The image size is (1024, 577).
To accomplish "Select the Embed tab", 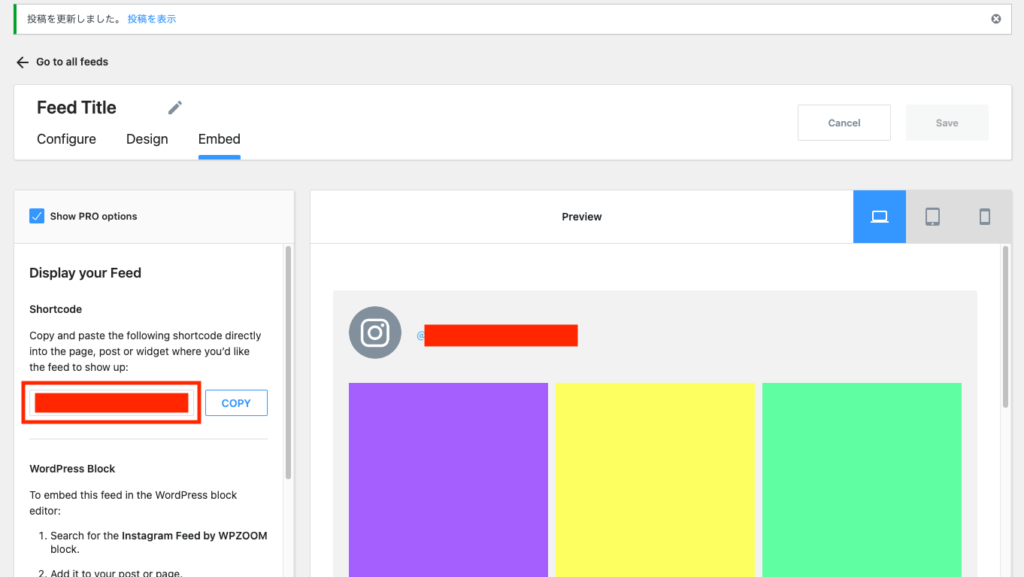I will pyautogui.click(x=219, y=139).
